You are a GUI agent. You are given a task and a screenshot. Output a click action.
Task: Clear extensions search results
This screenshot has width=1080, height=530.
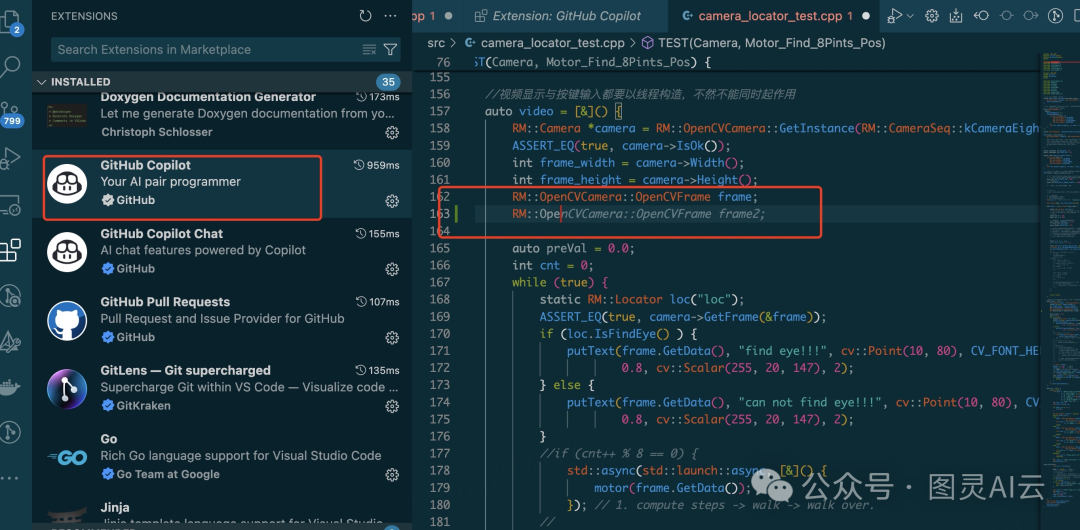369,50
